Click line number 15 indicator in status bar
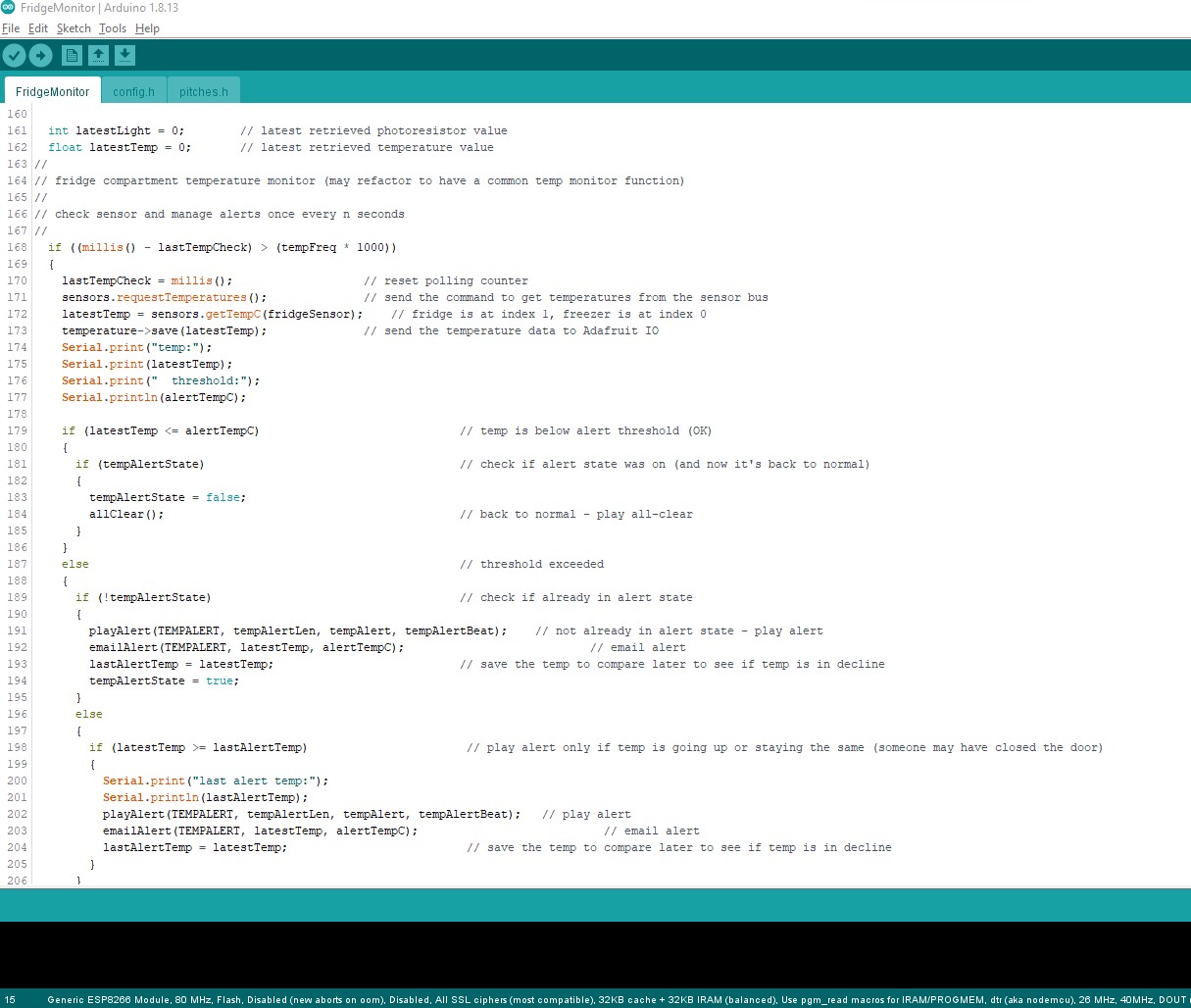 point(10,1000)
